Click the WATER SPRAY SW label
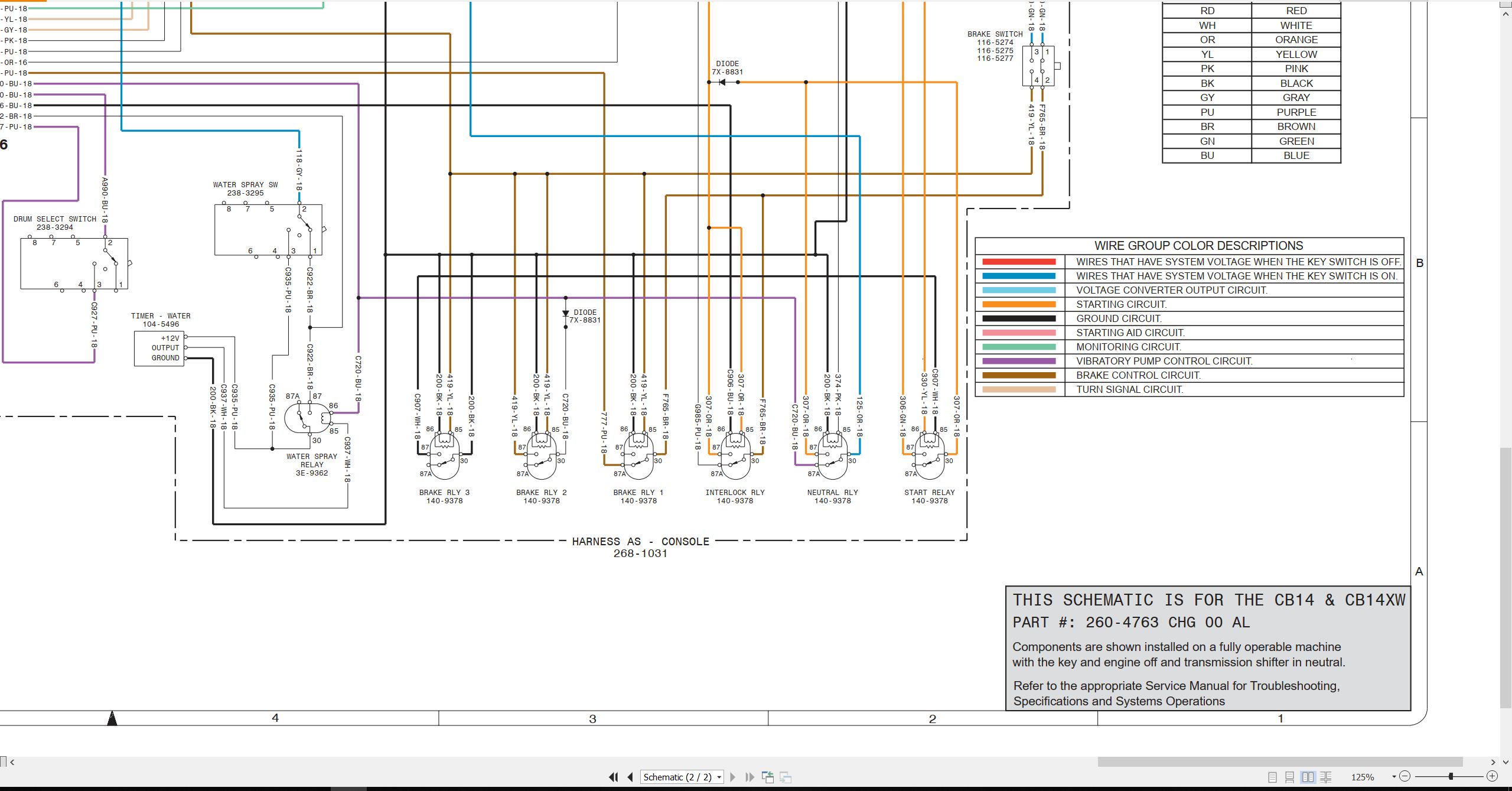Image resolution: width=1512 pixels, height=791 pixels. coord(245,184)
